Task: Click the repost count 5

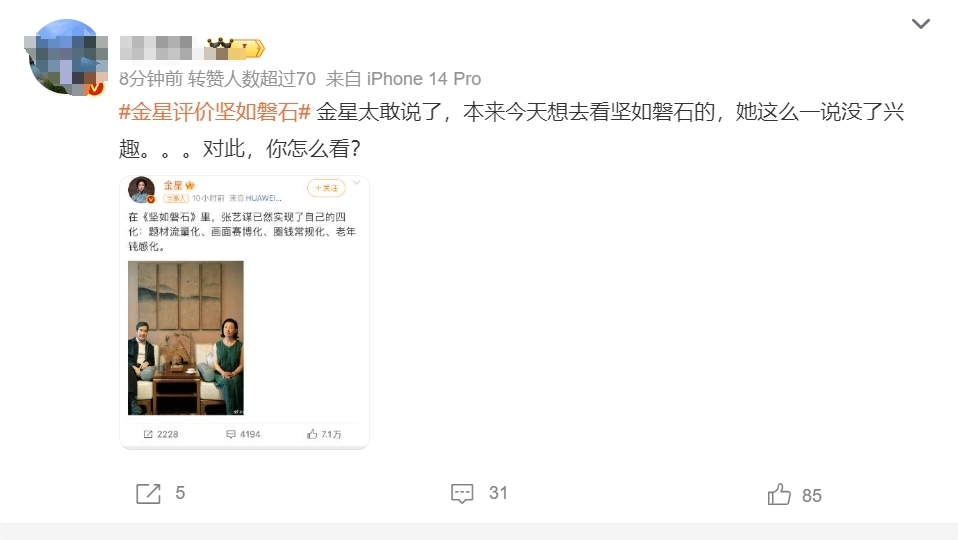Action: [180, 493]
